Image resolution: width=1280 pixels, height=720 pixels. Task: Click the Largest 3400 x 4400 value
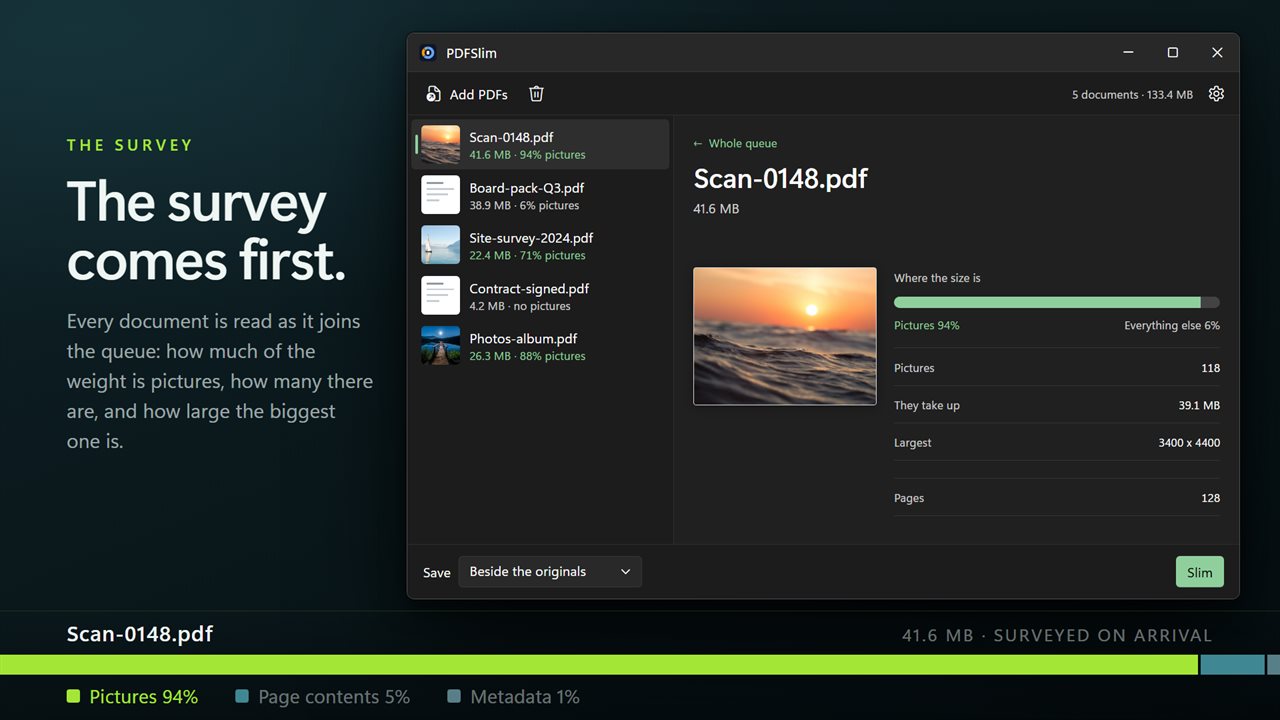(1189, 442)
